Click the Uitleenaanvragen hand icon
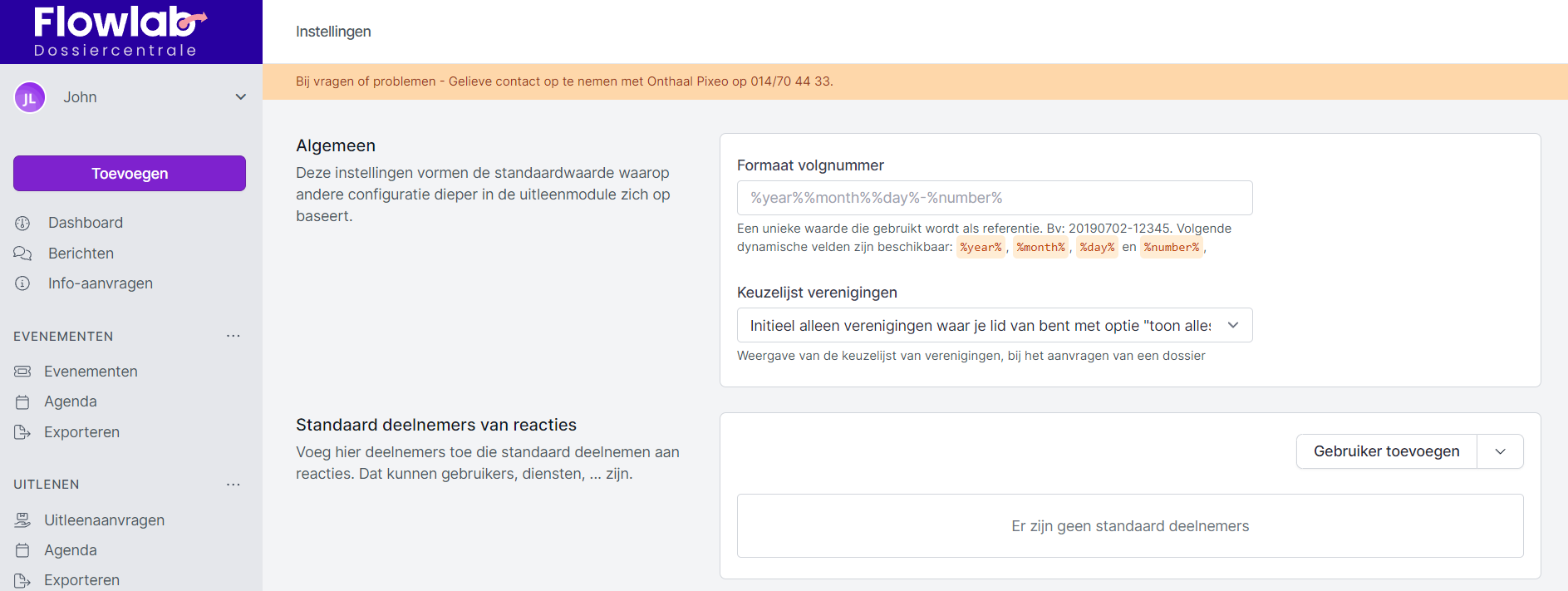Viewport: 1568px width, 591px height. tap(22, 520)
